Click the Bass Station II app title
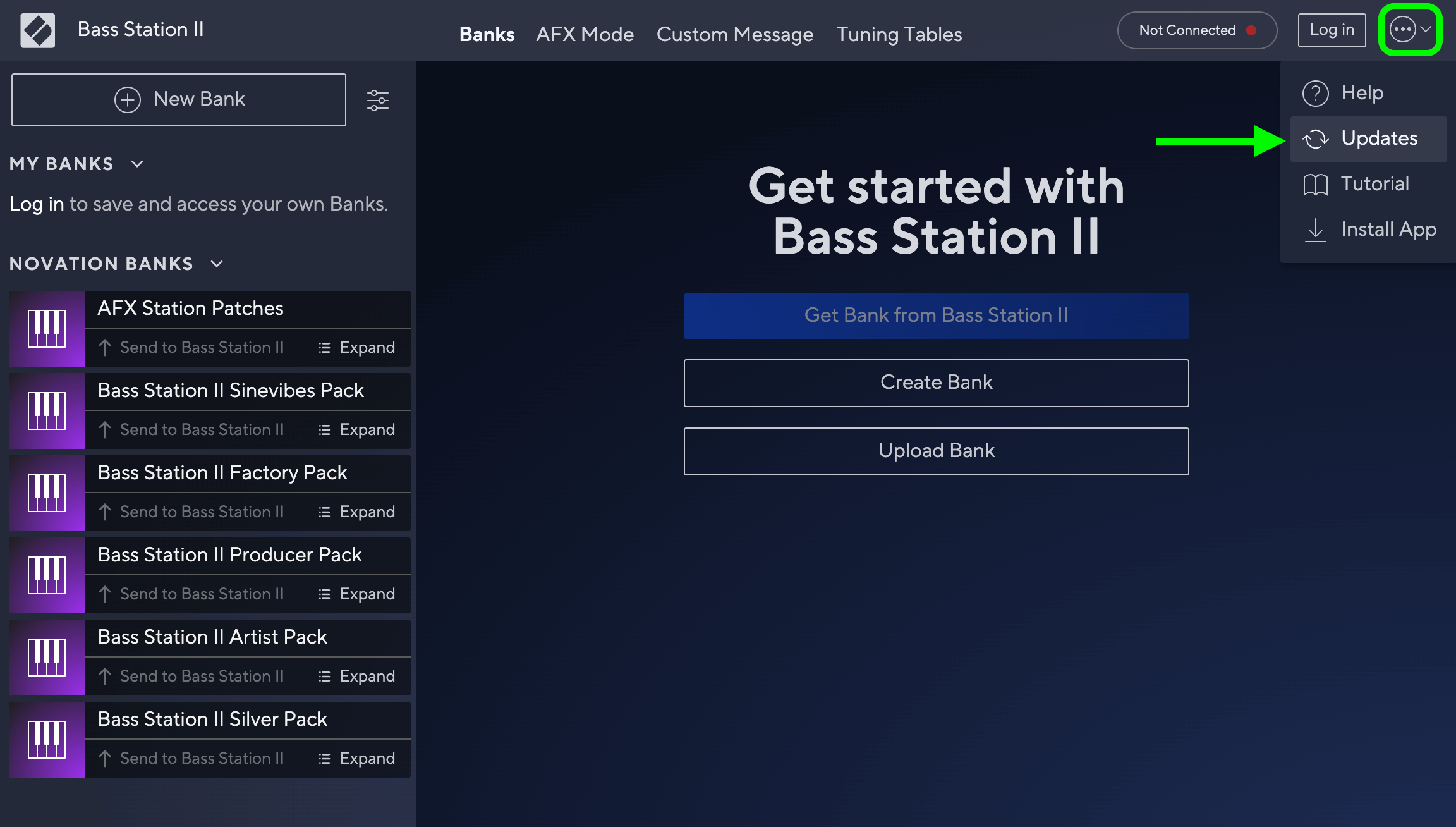The width and height of the screenshot is (1456, 827). 140,30
